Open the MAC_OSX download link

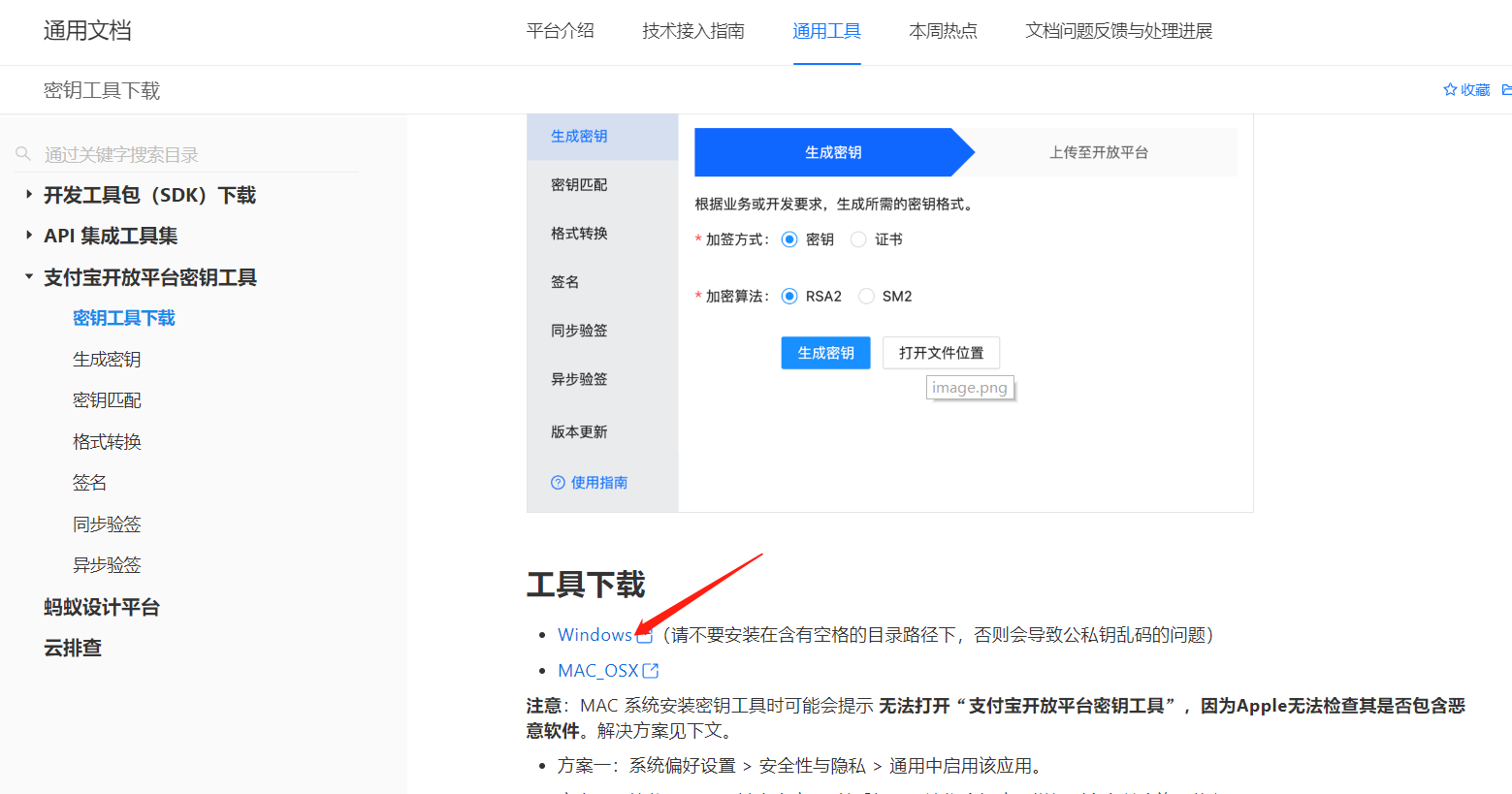tap(598, 671)
